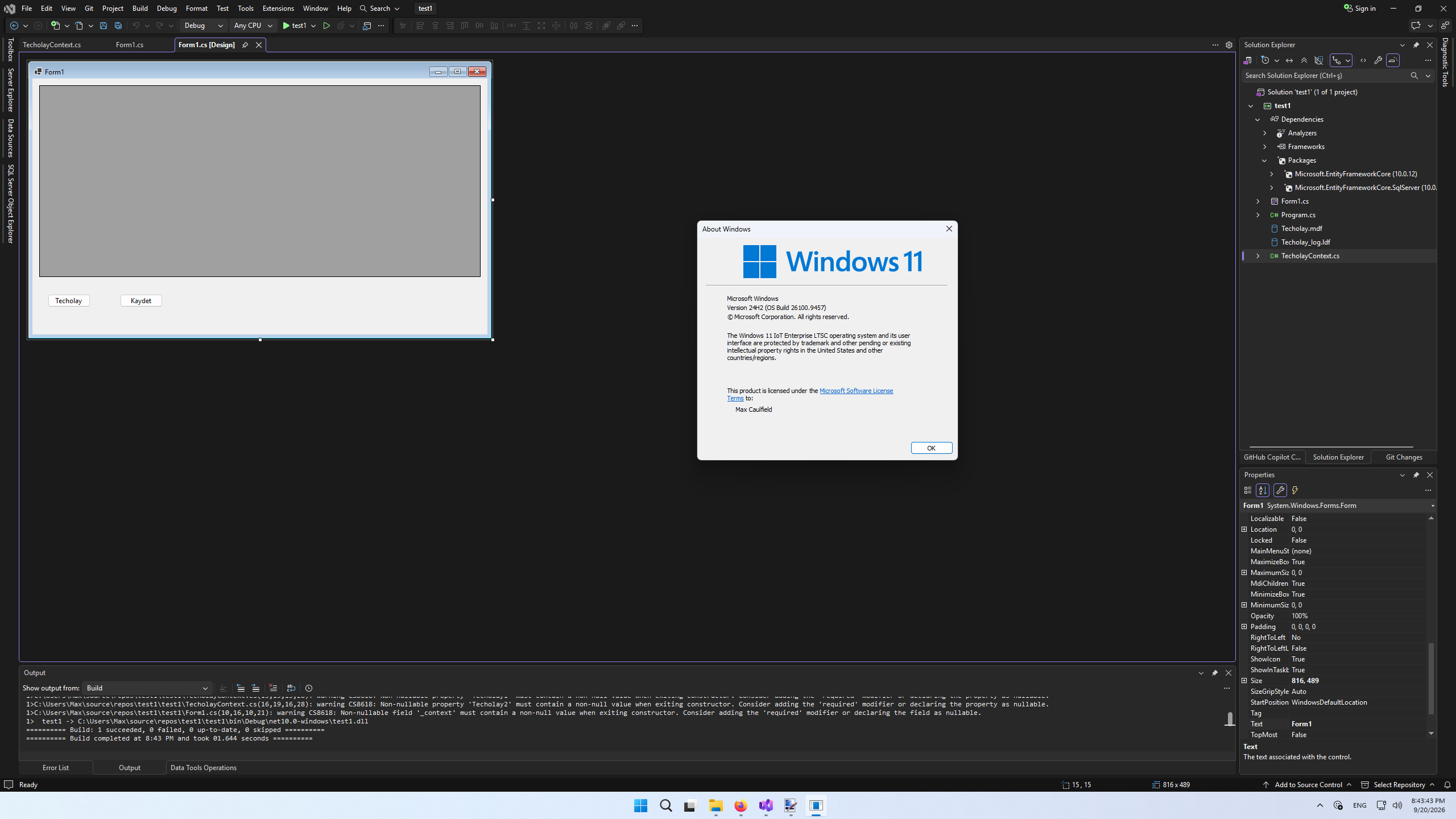This screenshot has height=819, width=1456.
Task: Open Properties wrench in Solution Explorer toolbar
Action: pos(1378,60)
